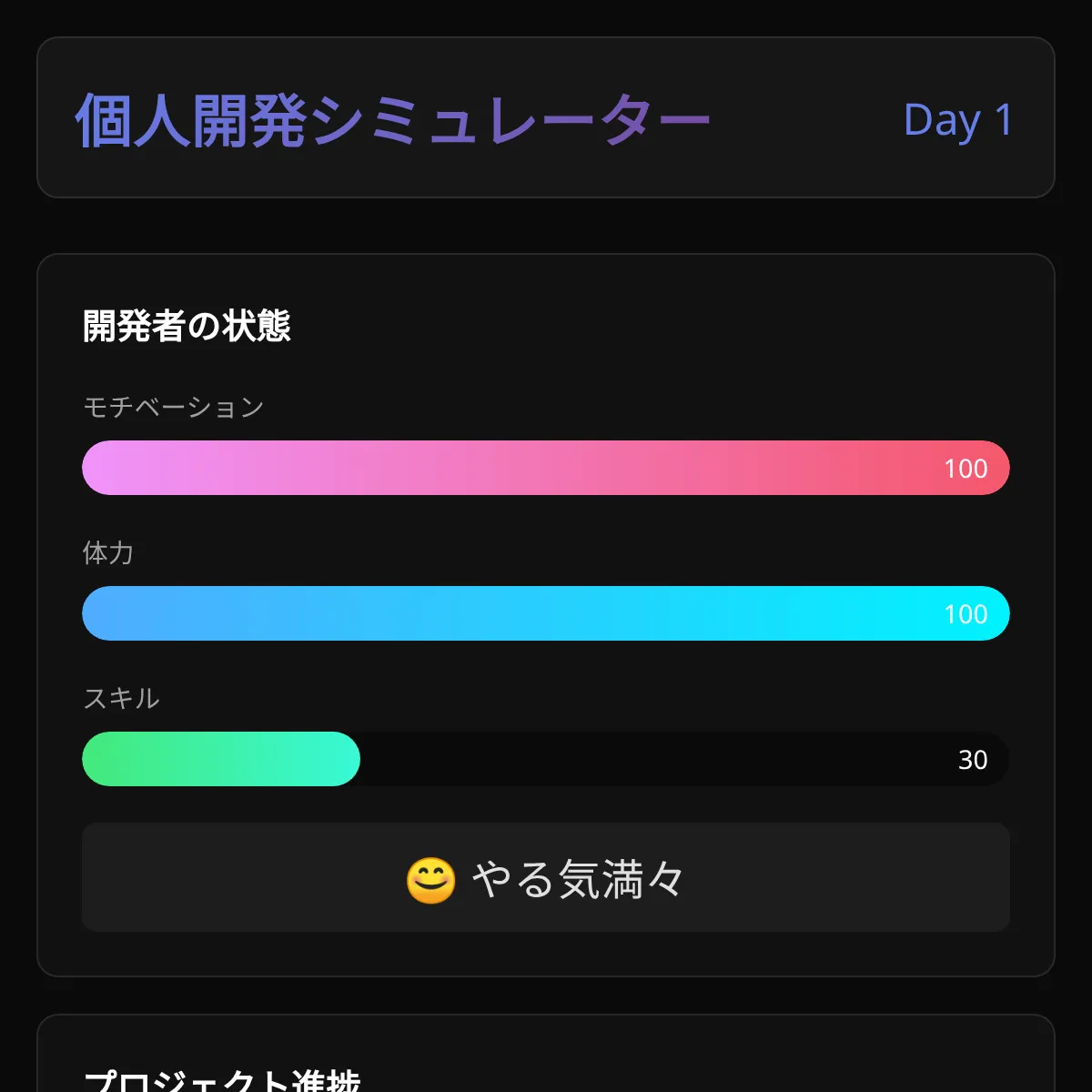Click the 体力 progress bar
Screen dimensions: 1092x1092
pos(546,613)
